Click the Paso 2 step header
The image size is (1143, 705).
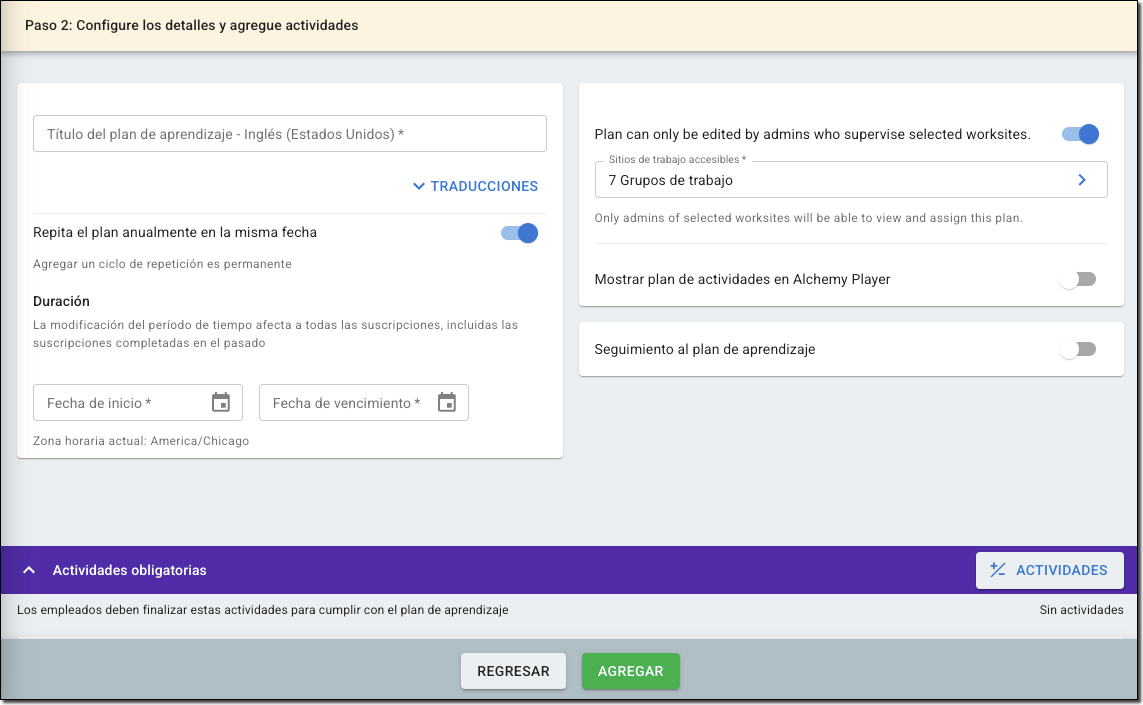click(191, 25)
